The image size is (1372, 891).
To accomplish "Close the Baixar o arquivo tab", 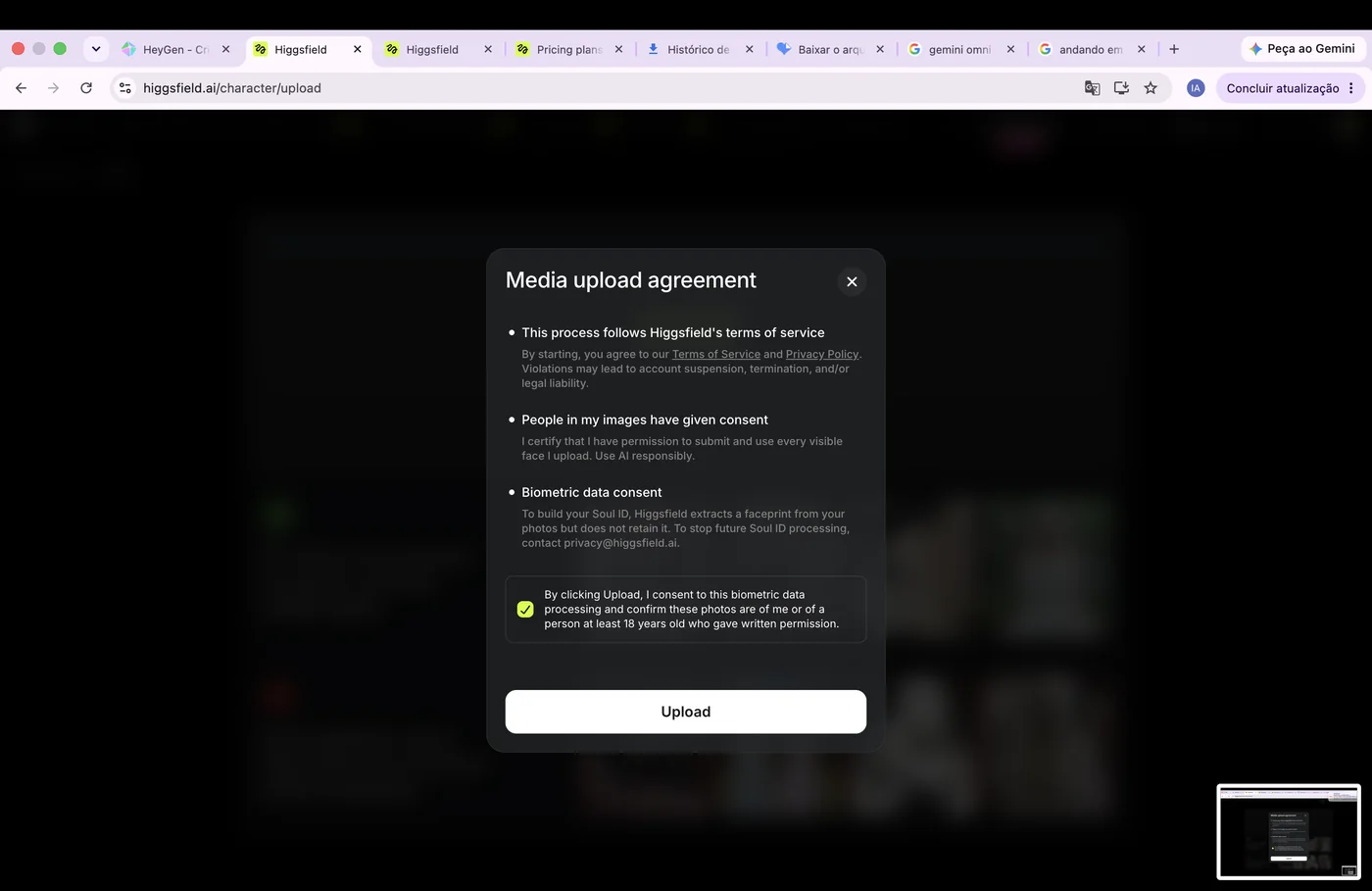I will [880, 49].
